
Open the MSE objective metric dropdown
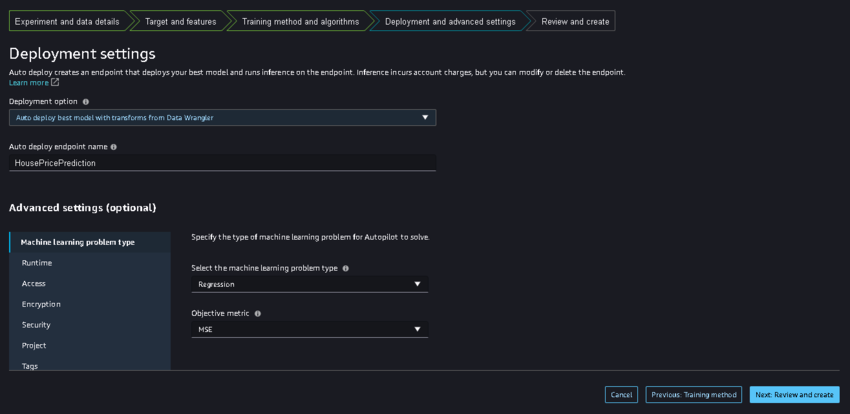(310, 329)
